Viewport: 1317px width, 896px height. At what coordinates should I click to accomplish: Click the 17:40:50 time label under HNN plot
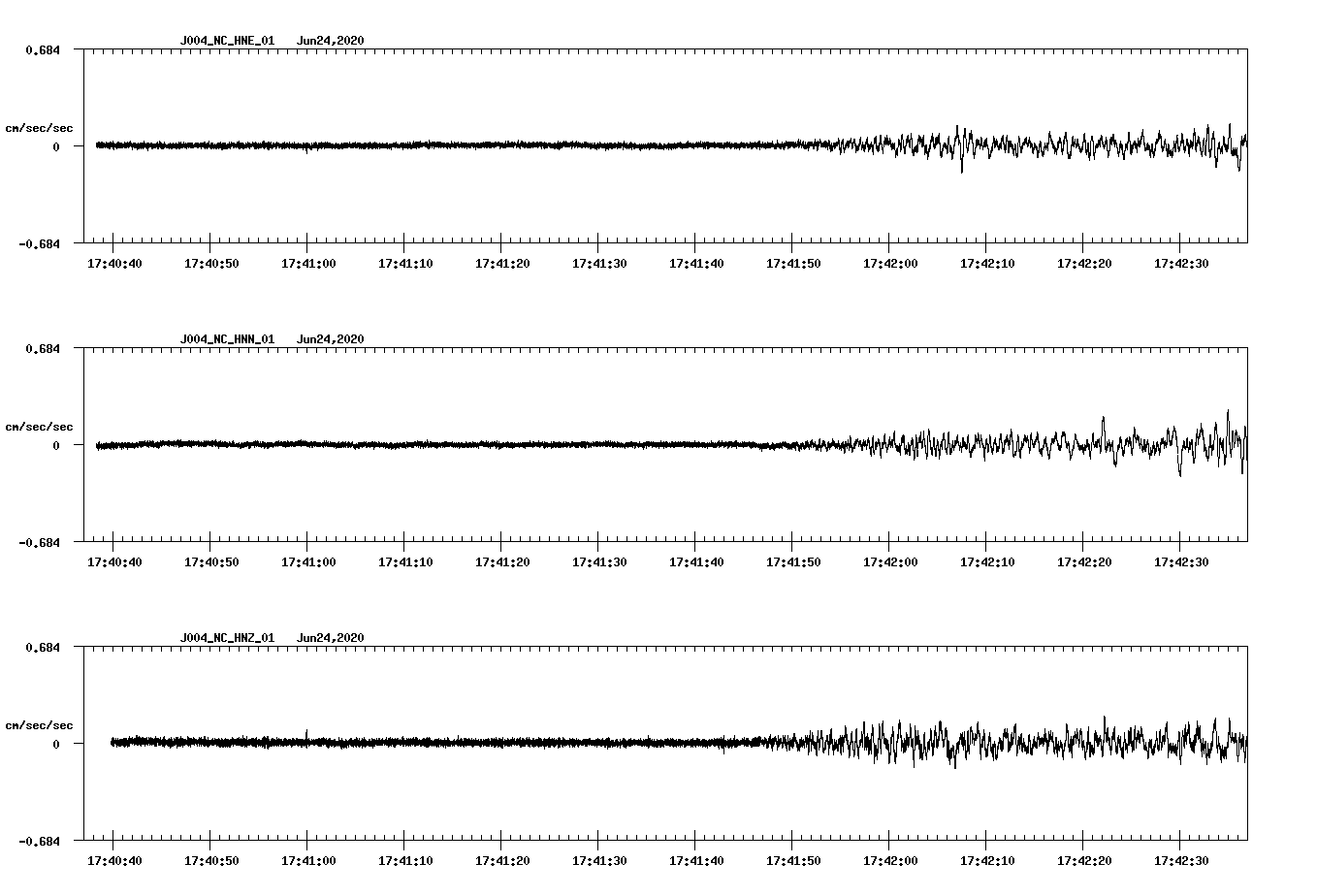tap(211, 562)
